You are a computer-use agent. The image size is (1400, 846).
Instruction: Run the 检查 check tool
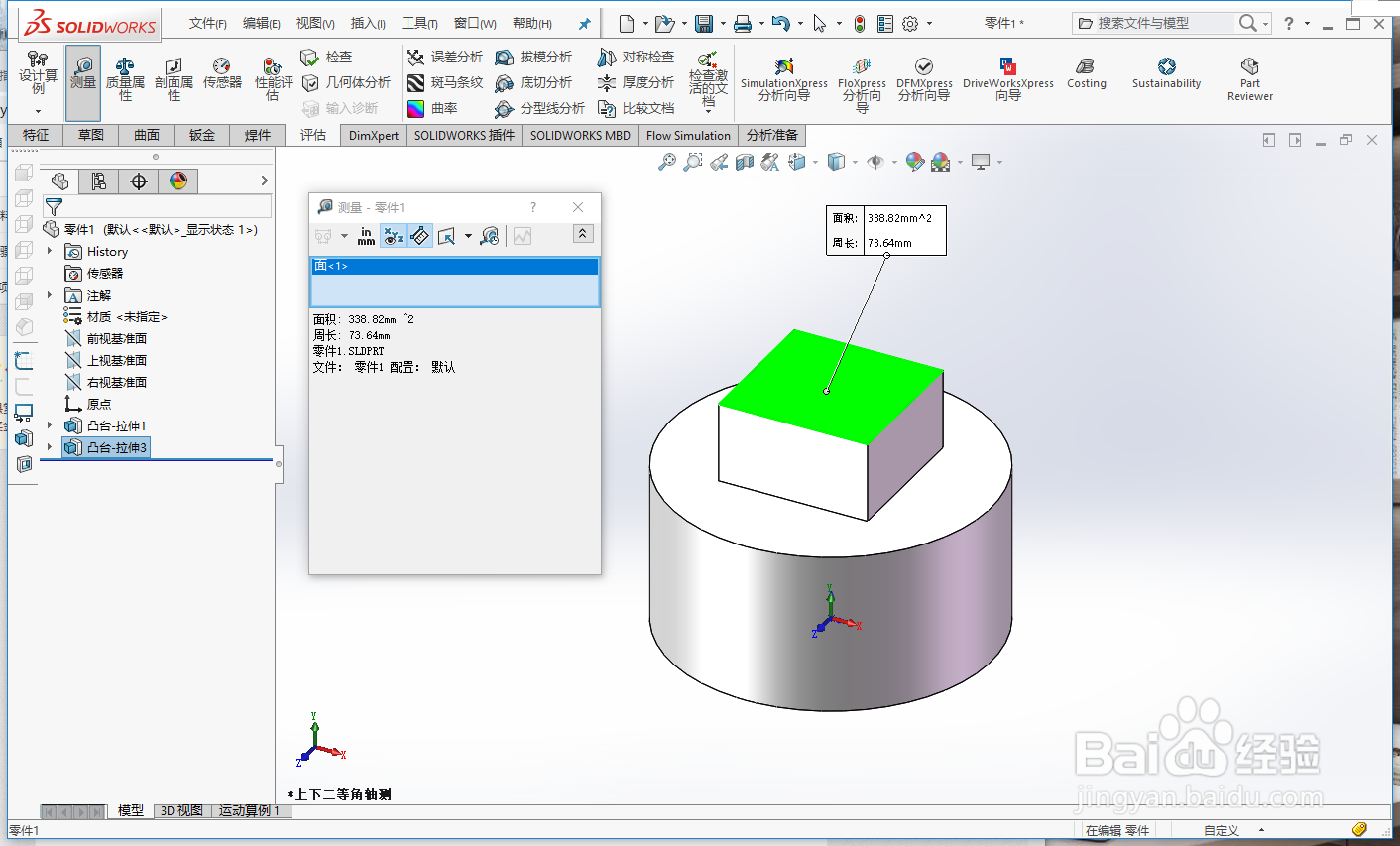point(326,58)
